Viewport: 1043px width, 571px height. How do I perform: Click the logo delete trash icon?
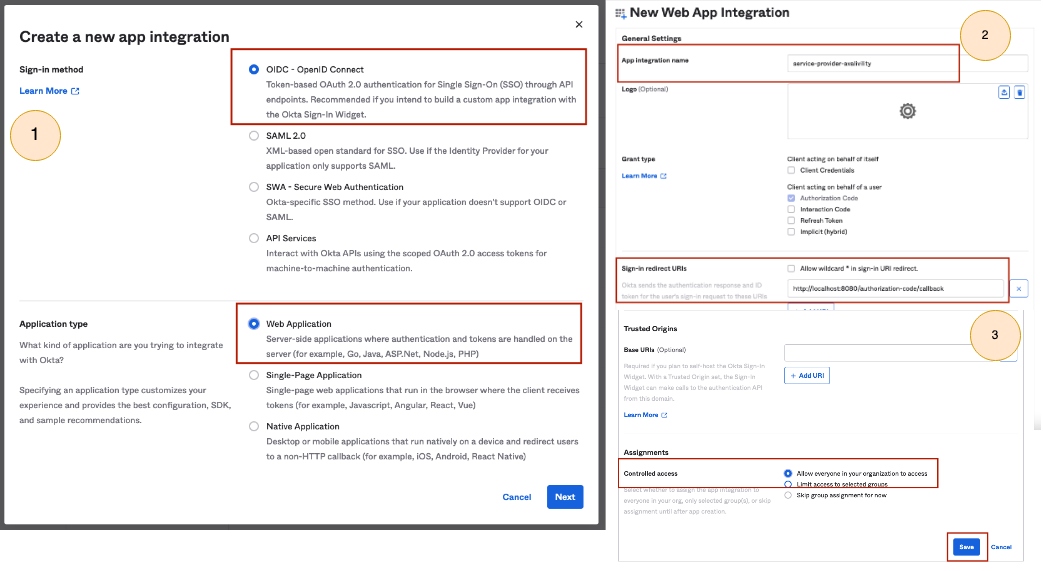(1019, 93)
